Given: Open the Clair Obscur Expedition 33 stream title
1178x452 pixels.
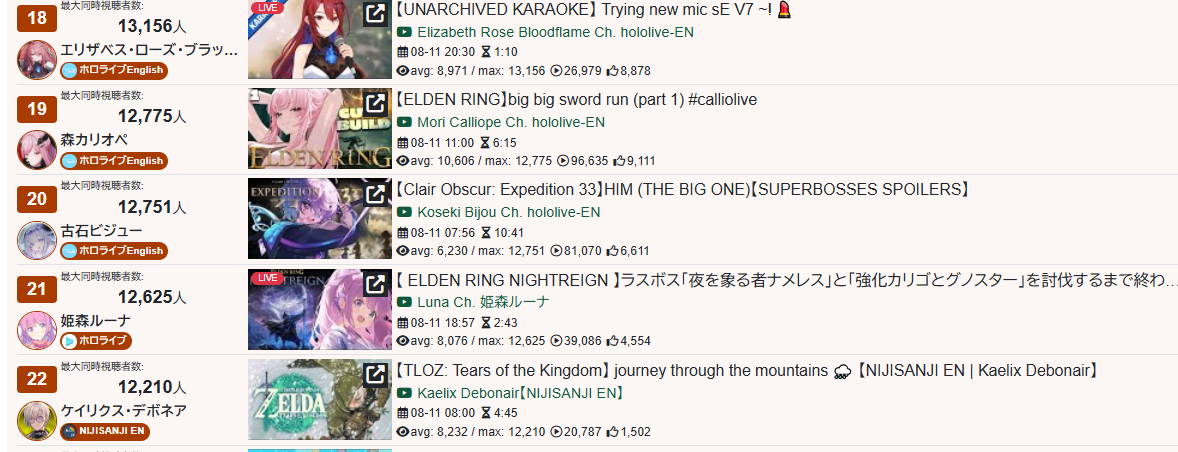Looking at the screenshot, I should [x=682, y=190].
